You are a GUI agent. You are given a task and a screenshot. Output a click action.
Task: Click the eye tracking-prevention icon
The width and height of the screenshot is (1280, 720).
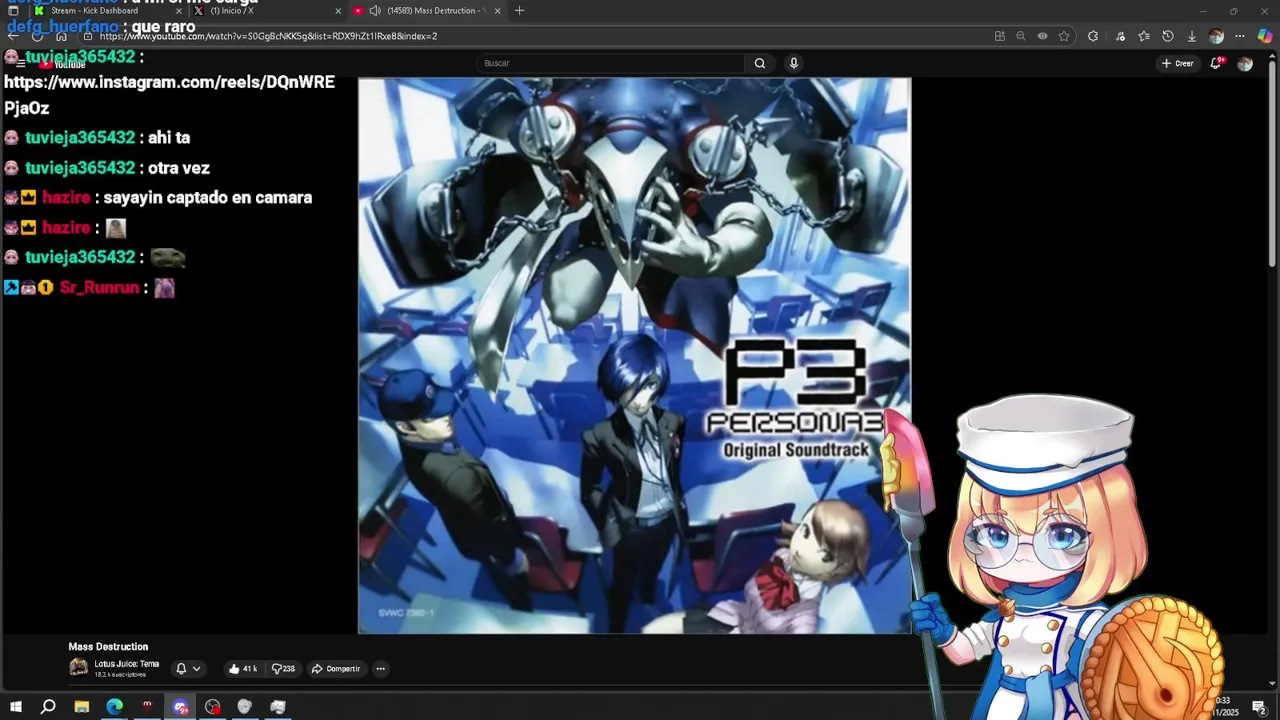click(1042, 36)
